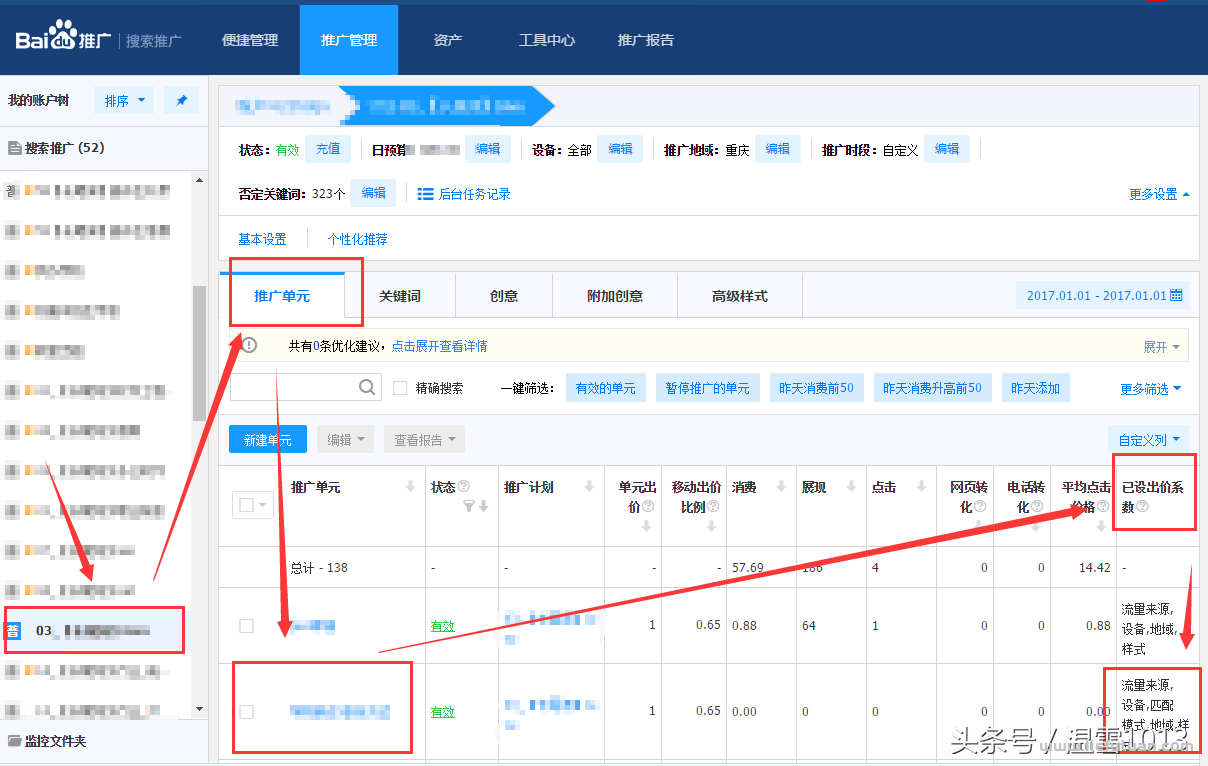The width and height of the screenshot is (1208, 766).
Task: Click the 点击展开查看详情 link
Action: [439, 346]
